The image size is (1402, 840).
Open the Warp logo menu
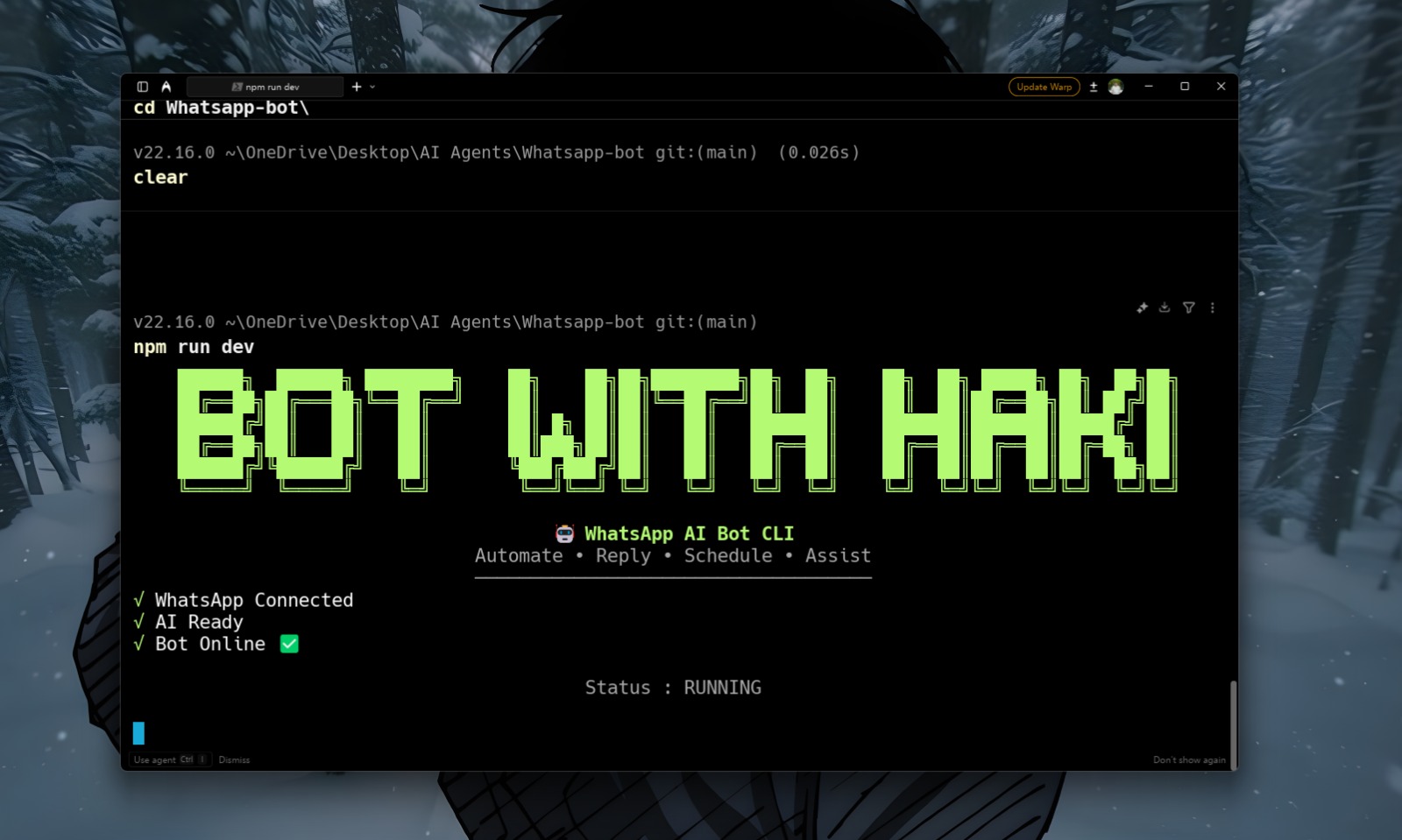click(166, 87)
